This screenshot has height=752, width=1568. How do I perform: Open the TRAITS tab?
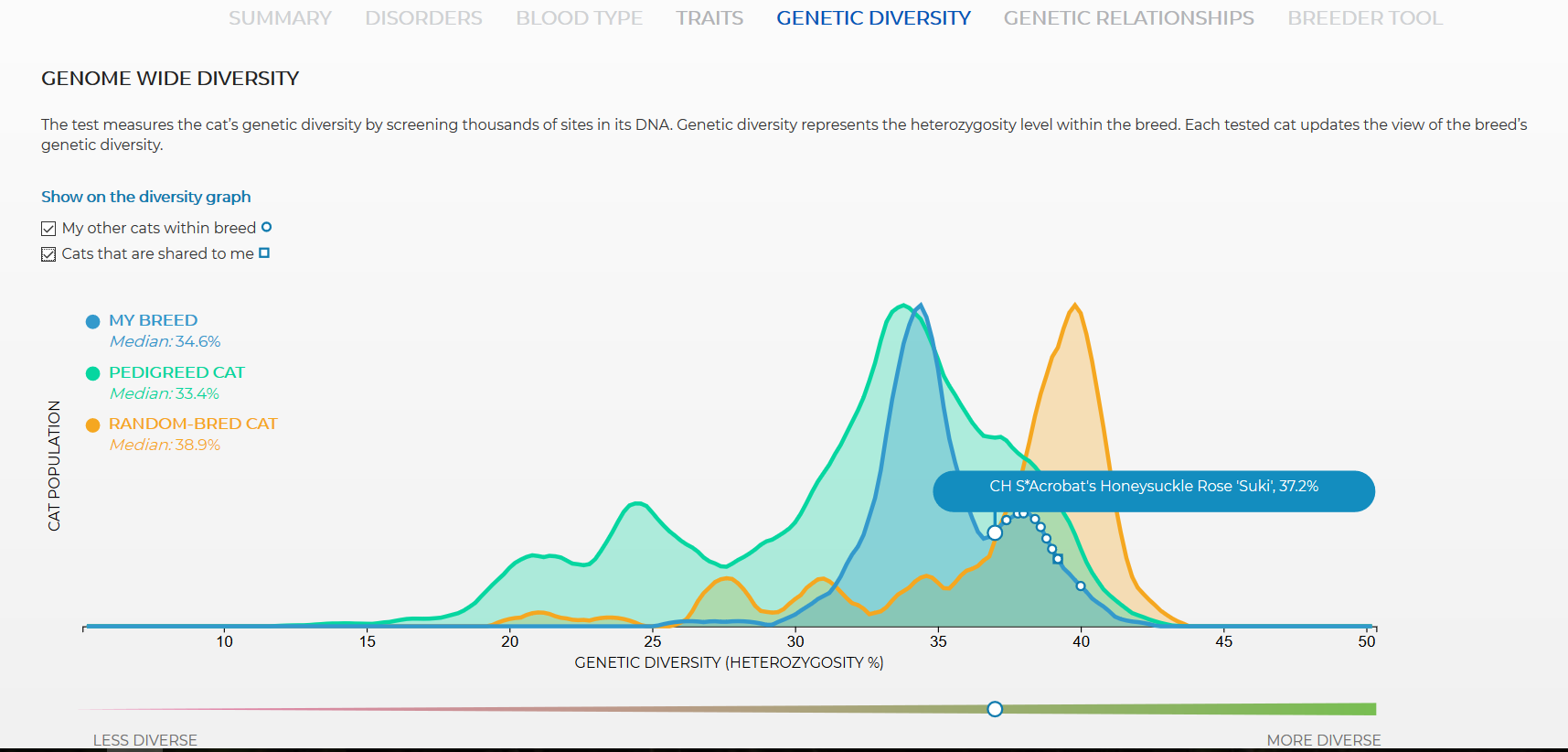point(709,18)
